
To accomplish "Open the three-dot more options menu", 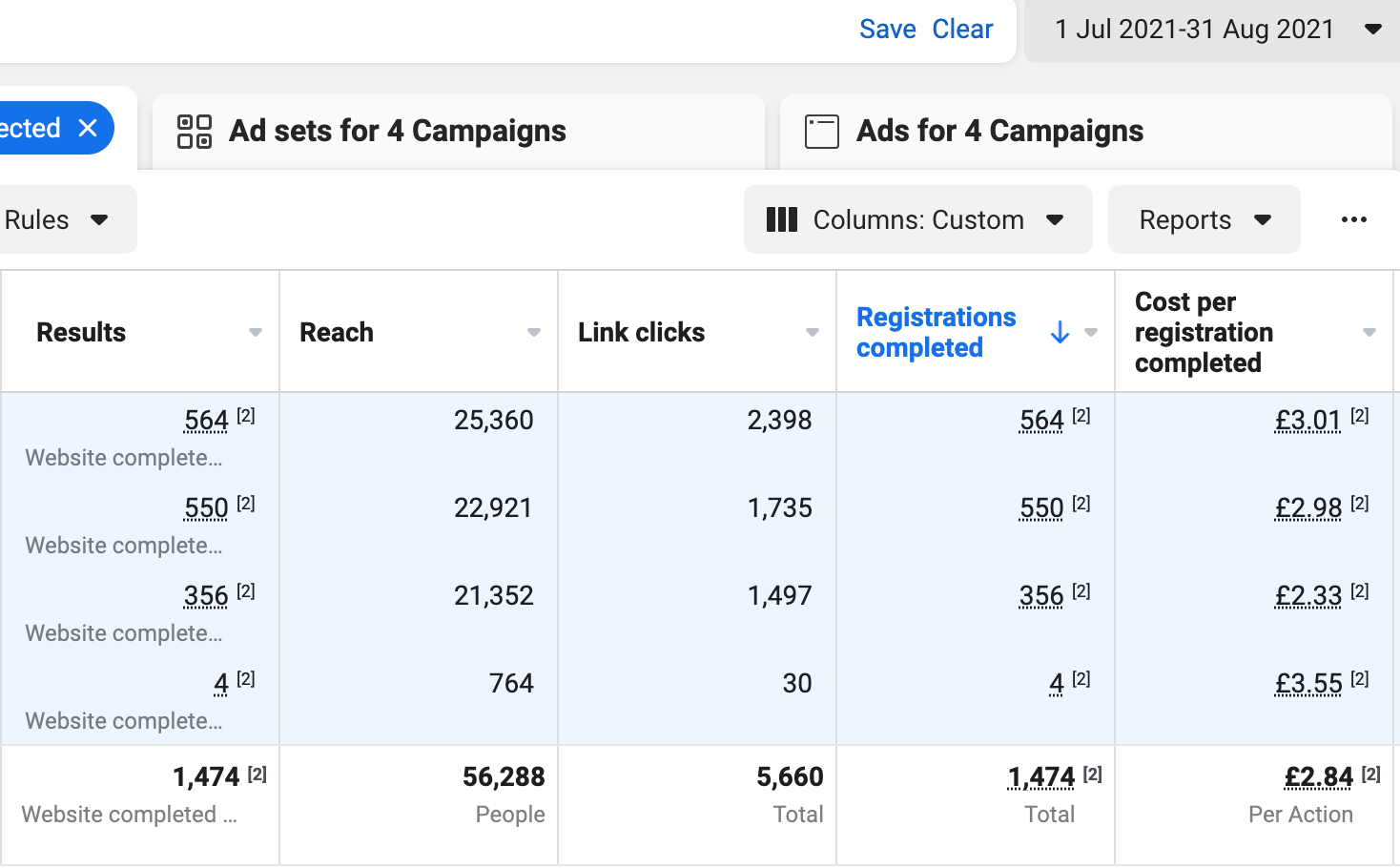I will 1353,220.
